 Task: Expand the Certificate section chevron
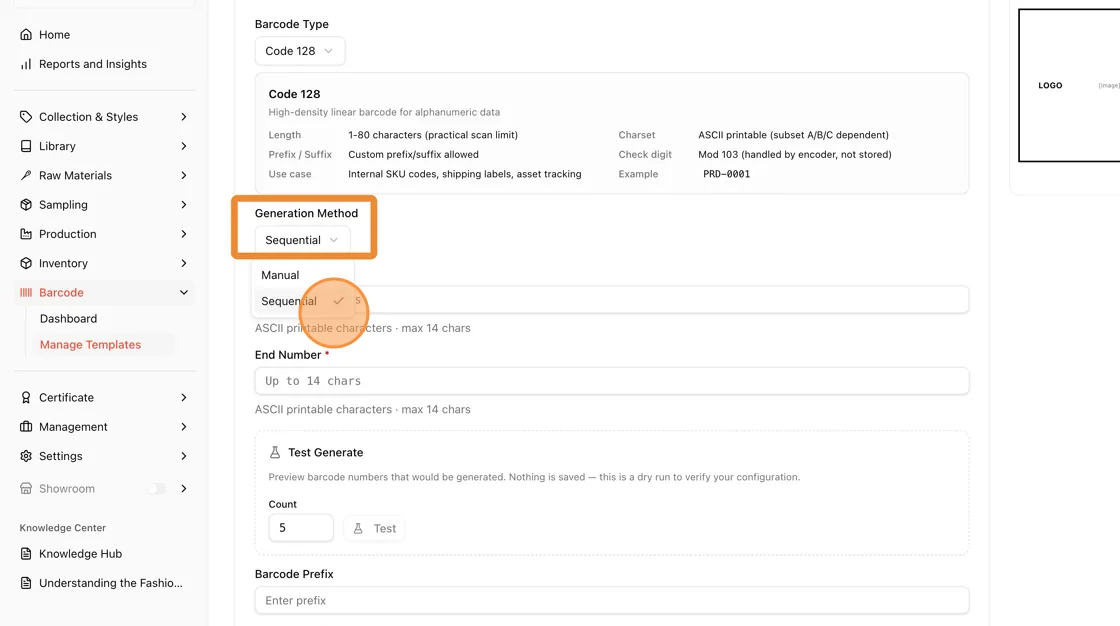coord(184,397)
